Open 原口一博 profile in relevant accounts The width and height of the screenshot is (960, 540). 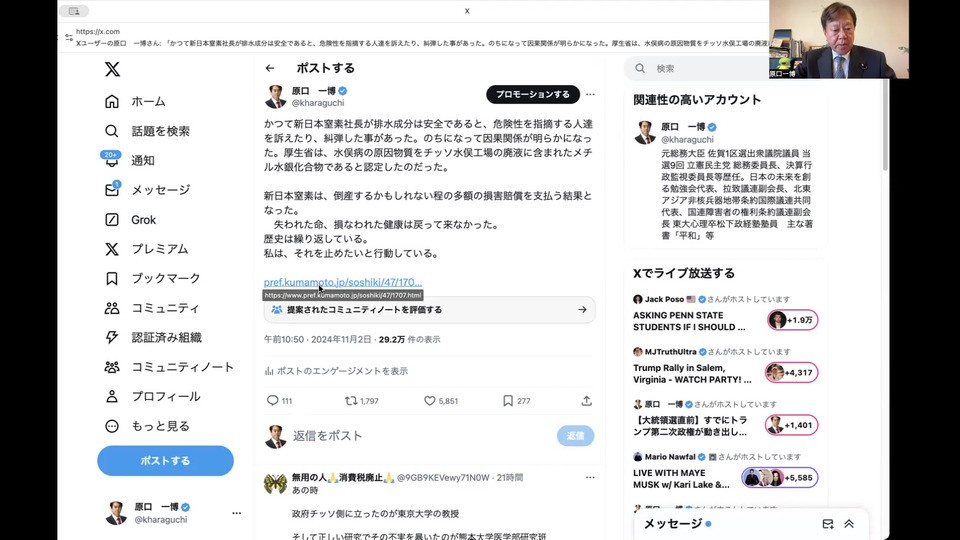click(x=724, y=181)
